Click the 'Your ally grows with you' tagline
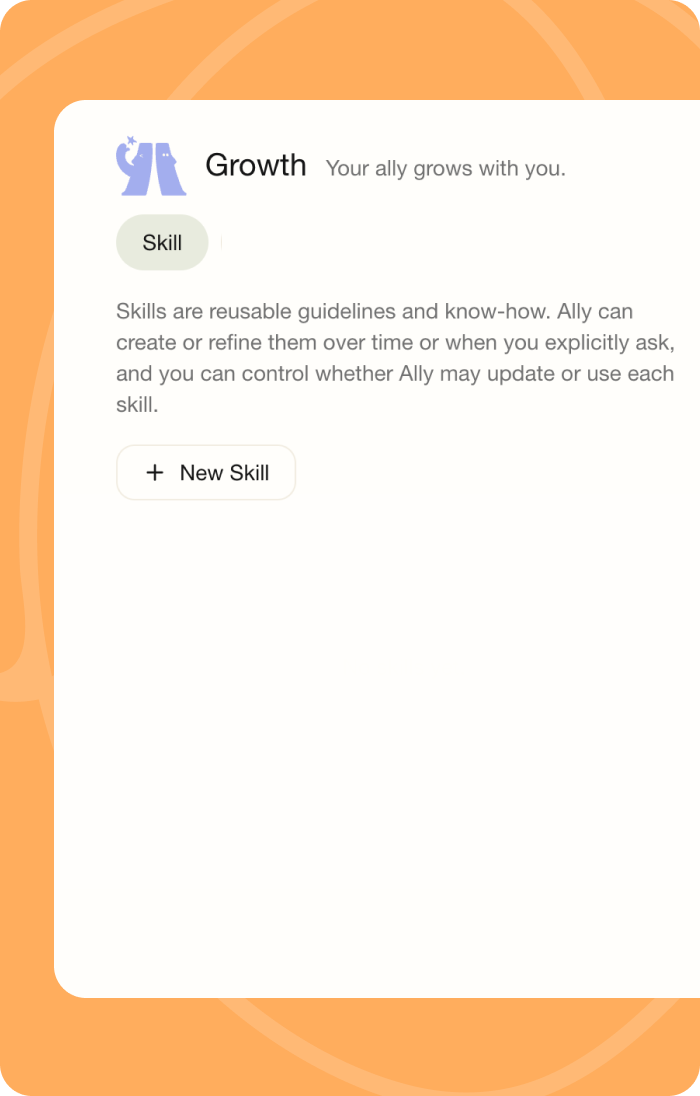Viewport: 700px width, 1096px height. pyautogui.click(x=445, y=169)
